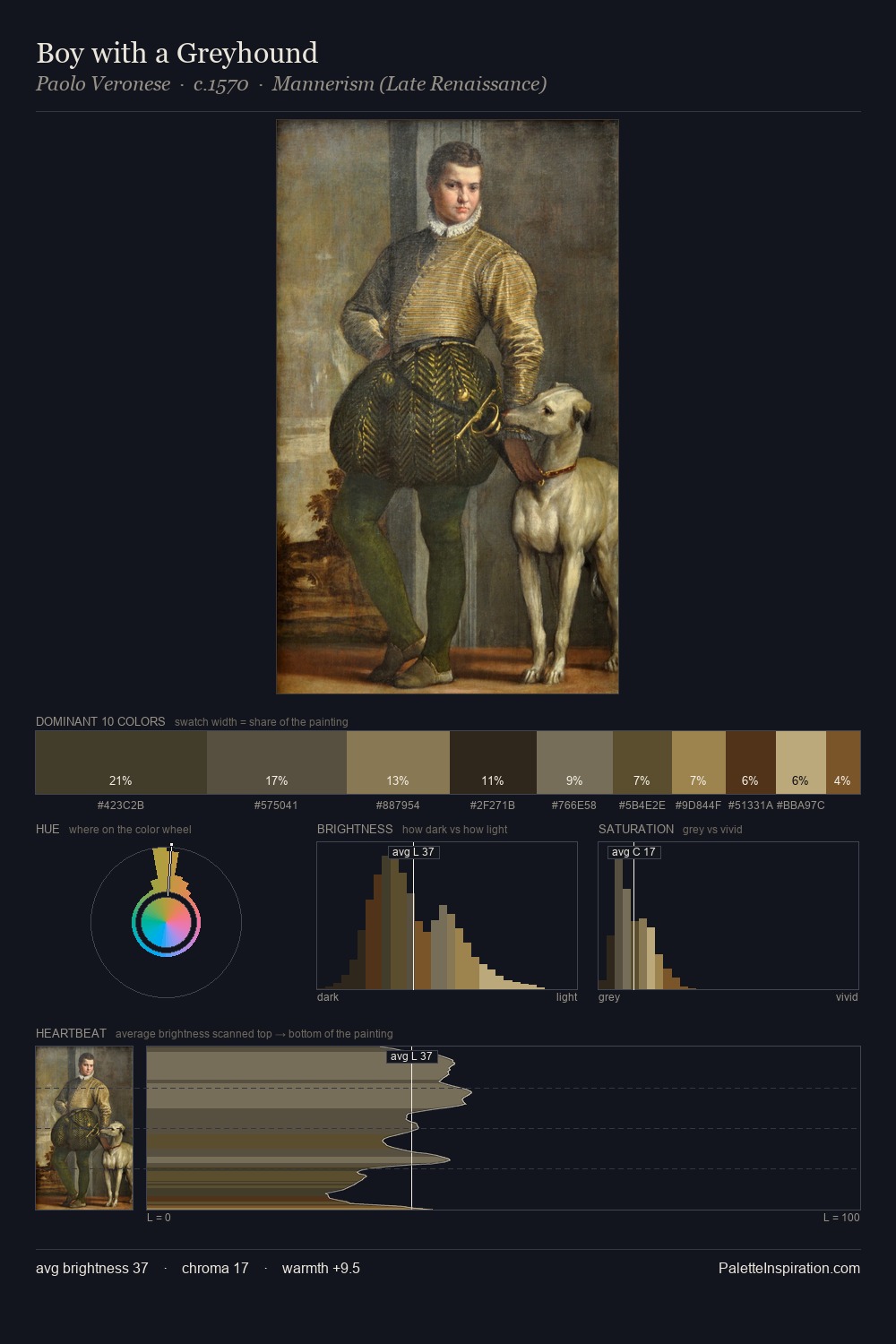The height and width of the screenshot is (1344, 896).
Task: Click the #766E58 hex code label
Action: [x=574, y=806]
